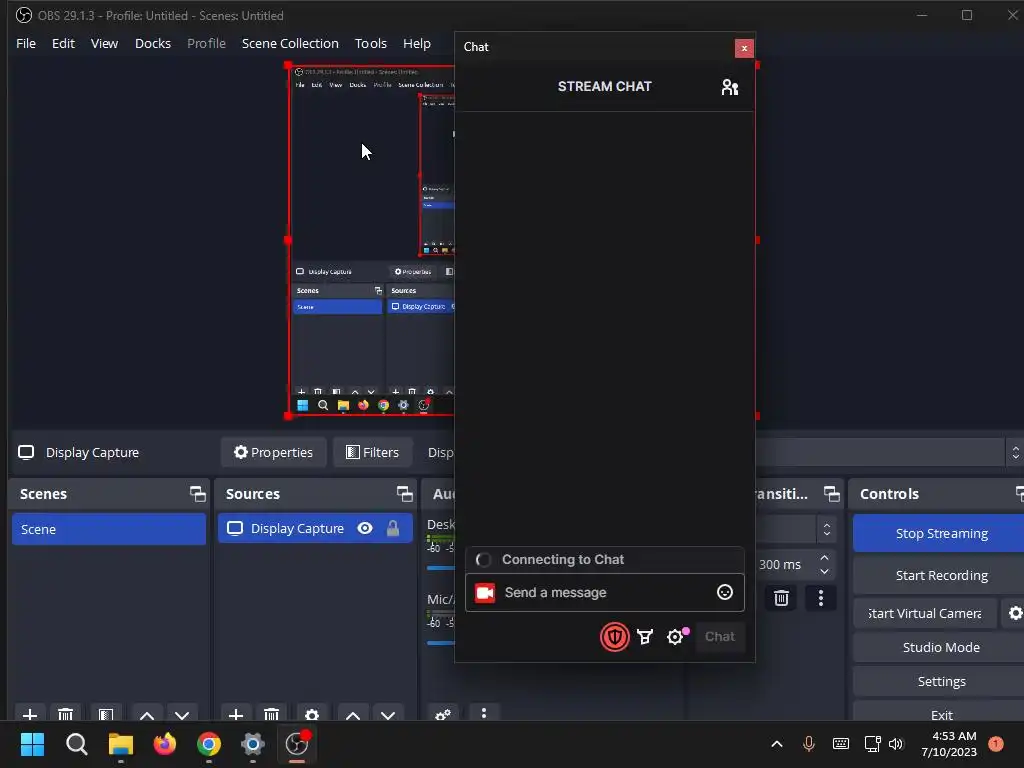
Task: Move source up with arrow icon
Action: click(x=353, y=716)
